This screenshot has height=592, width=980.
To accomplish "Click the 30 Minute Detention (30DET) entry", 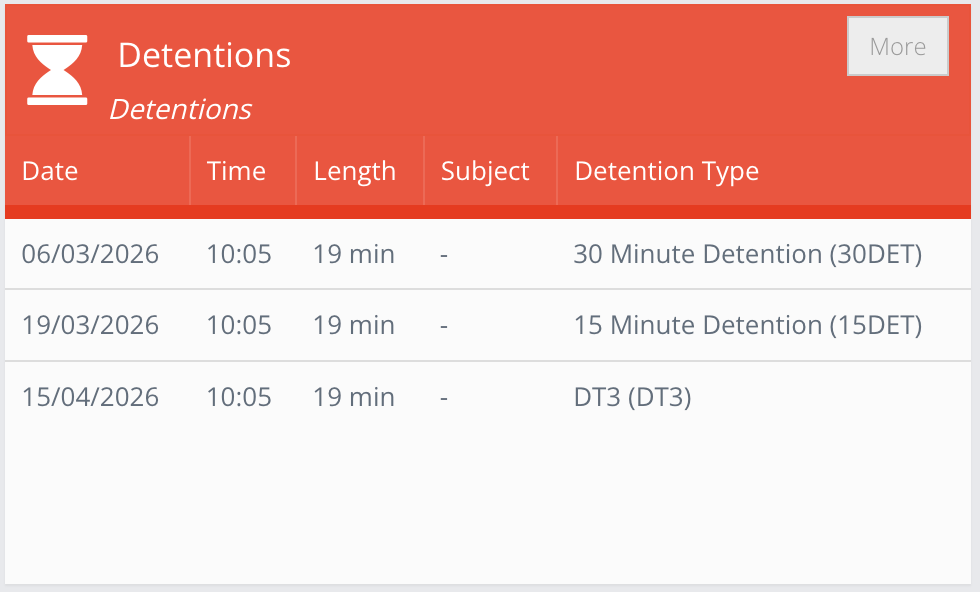I will point(747,254).
